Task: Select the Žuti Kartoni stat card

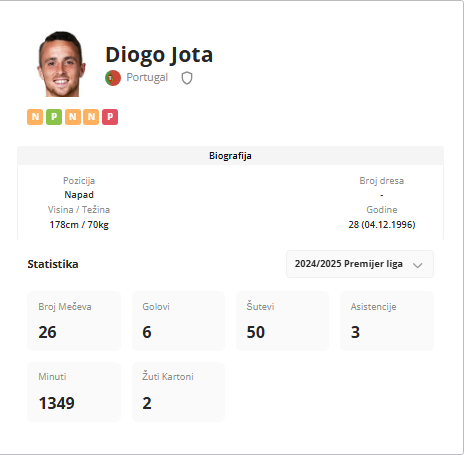Action: (178, 392)
